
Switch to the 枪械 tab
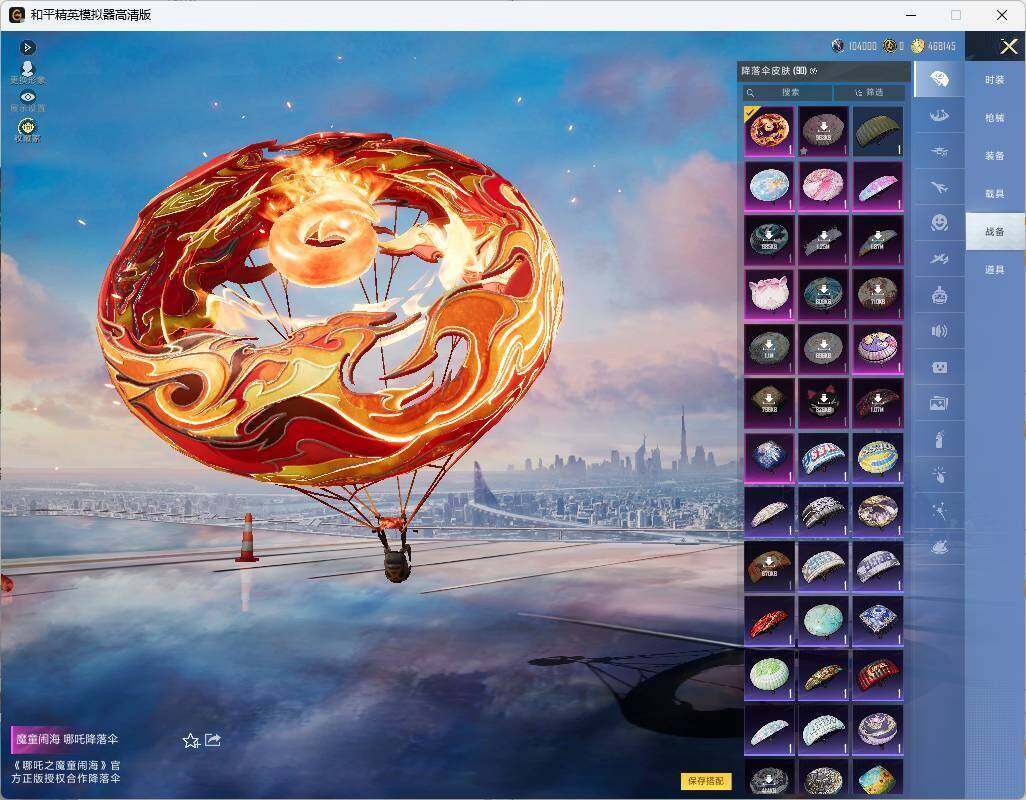click(x=995, y=118)
